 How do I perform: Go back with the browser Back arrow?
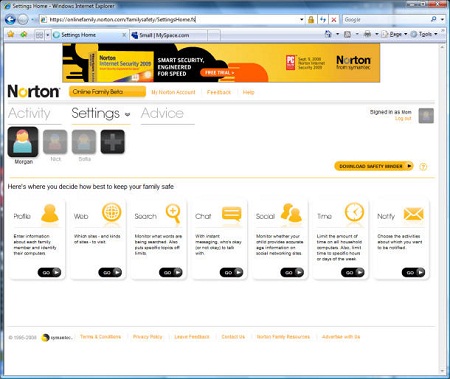(x=10, y=20)
